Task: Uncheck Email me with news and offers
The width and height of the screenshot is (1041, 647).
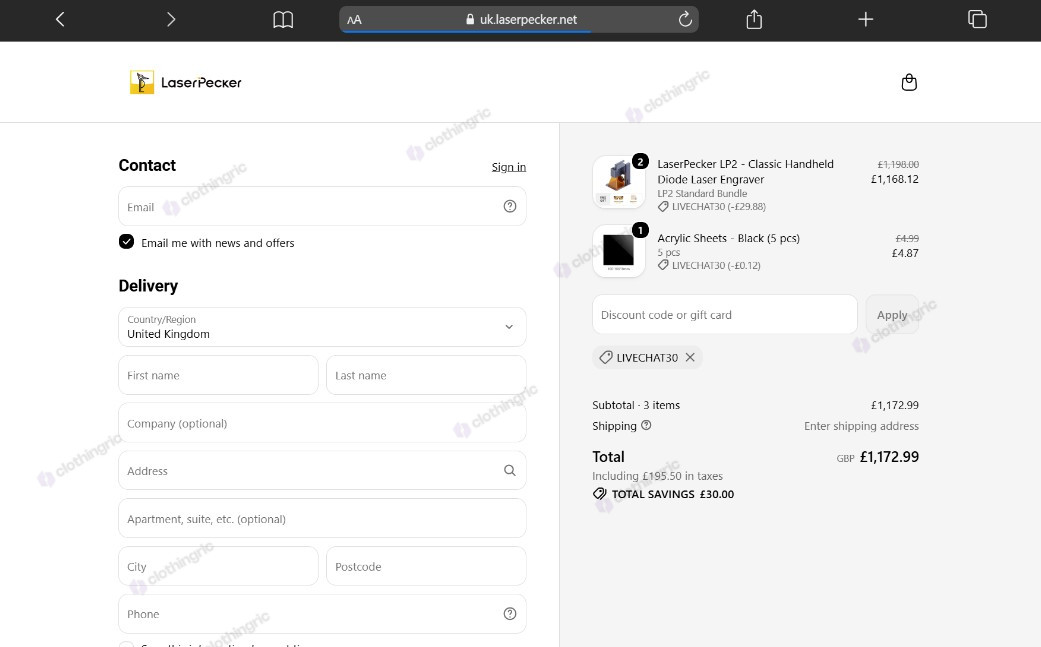Action: (x=126, y=242)
